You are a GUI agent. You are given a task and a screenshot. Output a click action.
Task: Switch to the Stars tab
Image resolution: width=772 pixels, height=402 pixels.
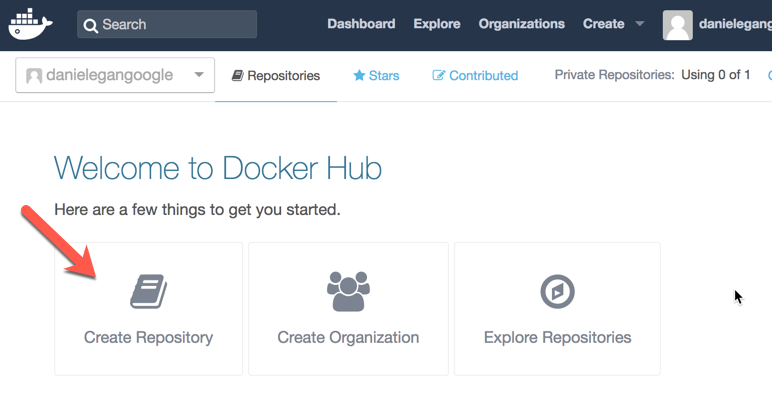click(x=376, y=76)
